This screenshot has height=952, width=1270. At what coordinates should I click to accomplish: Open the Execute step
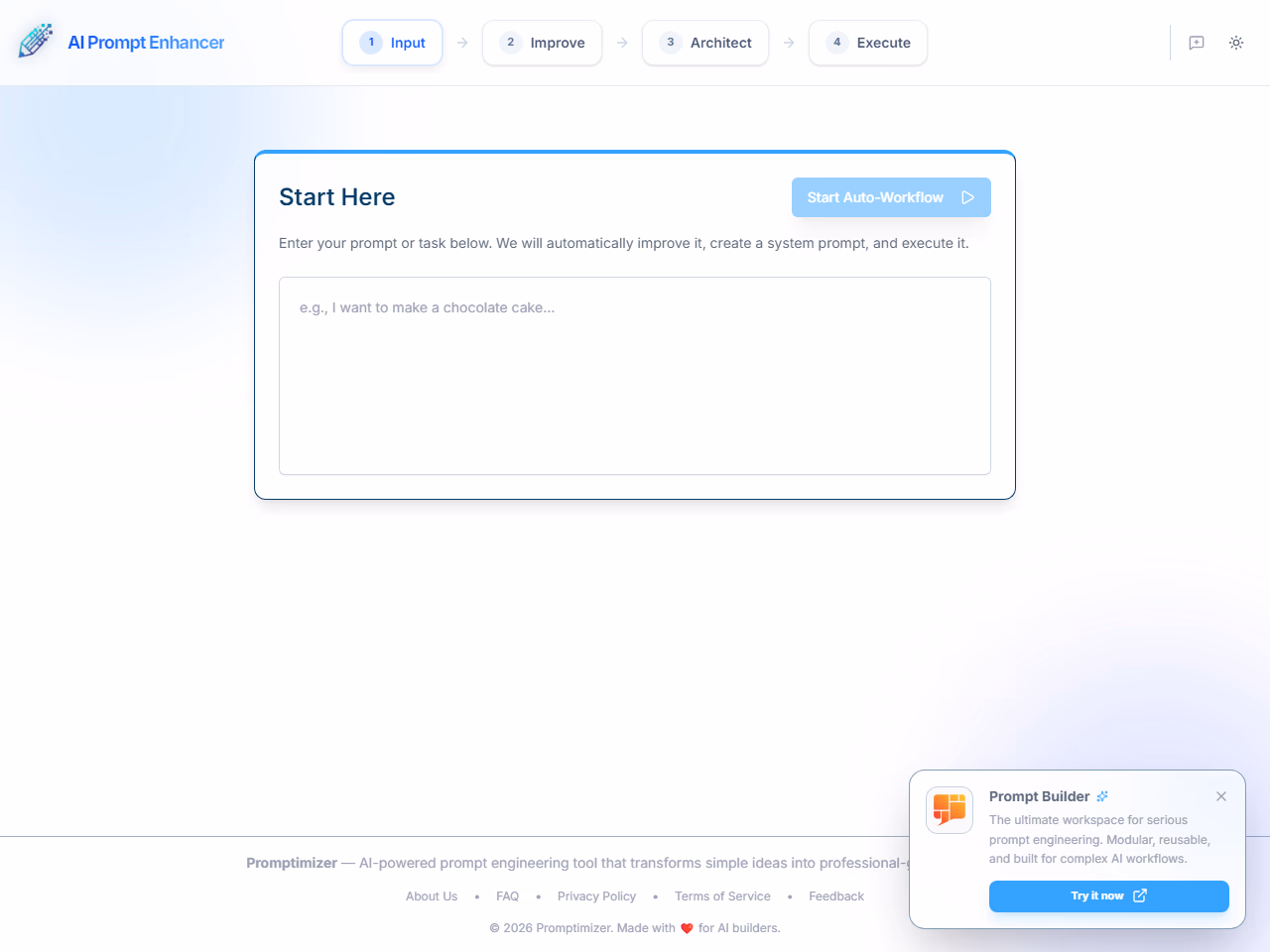coord(868,43)
